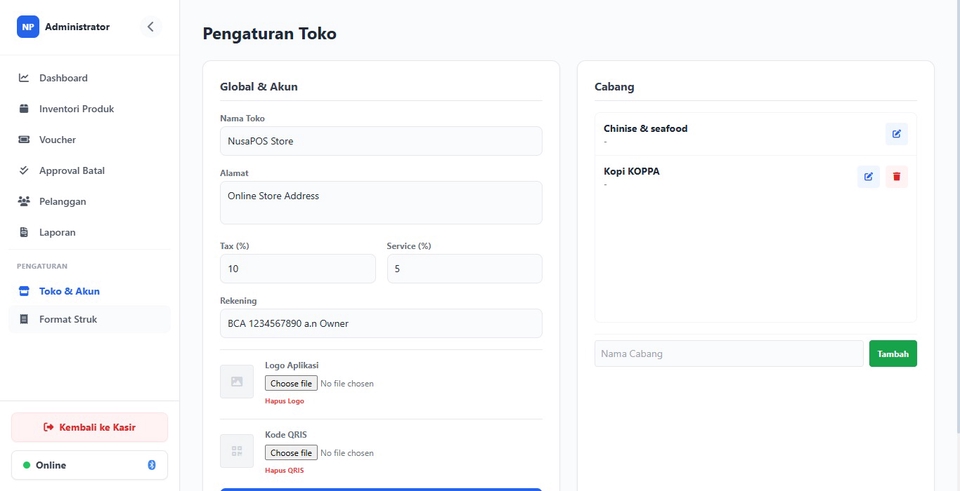Click the logo image placeholder thumbnail
This screenshot has width=960, height=491.
coord(237,382)
